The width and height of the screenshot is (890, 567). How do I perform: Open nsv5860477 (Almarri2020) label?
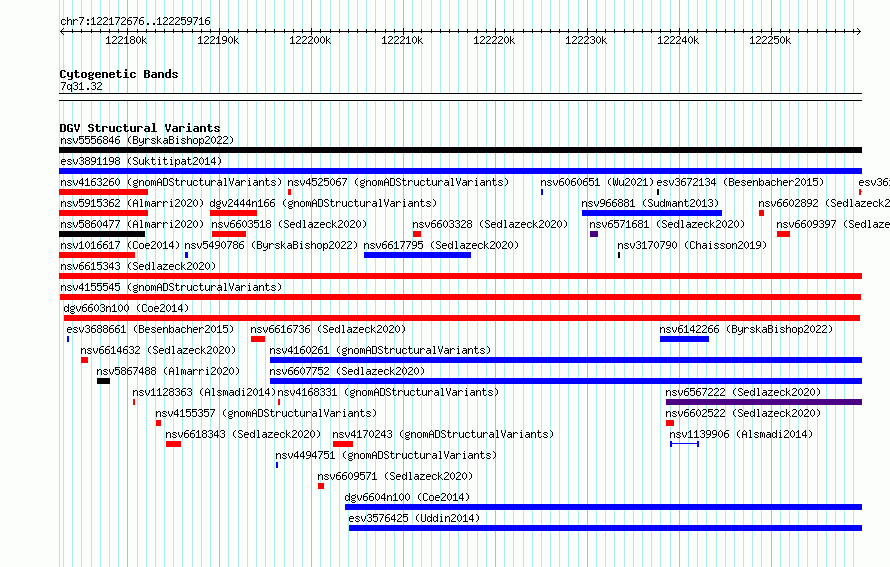pos(132,224)
